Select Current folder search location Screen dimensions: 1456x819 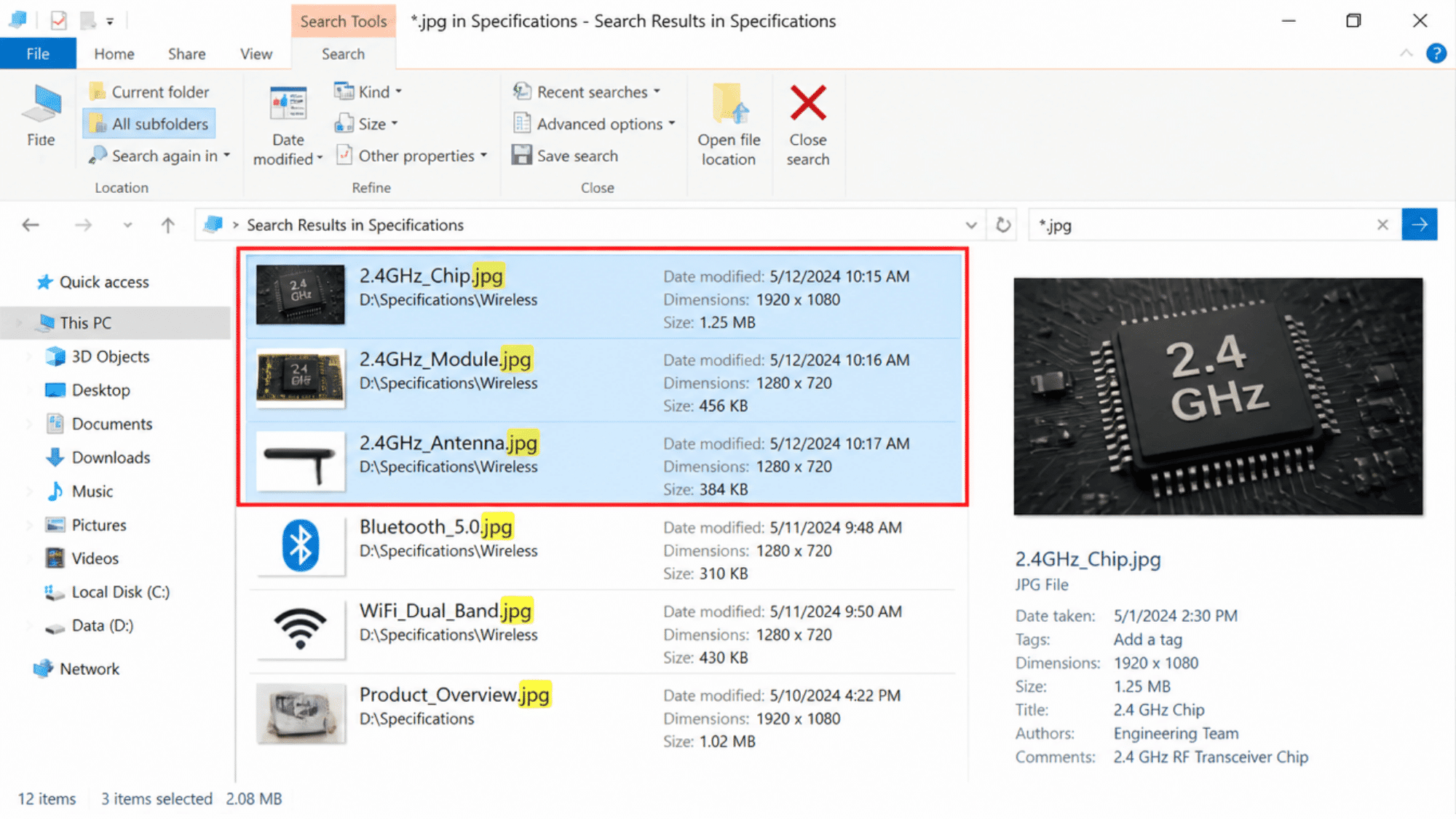pyautogui.click(x=149, y=92)
